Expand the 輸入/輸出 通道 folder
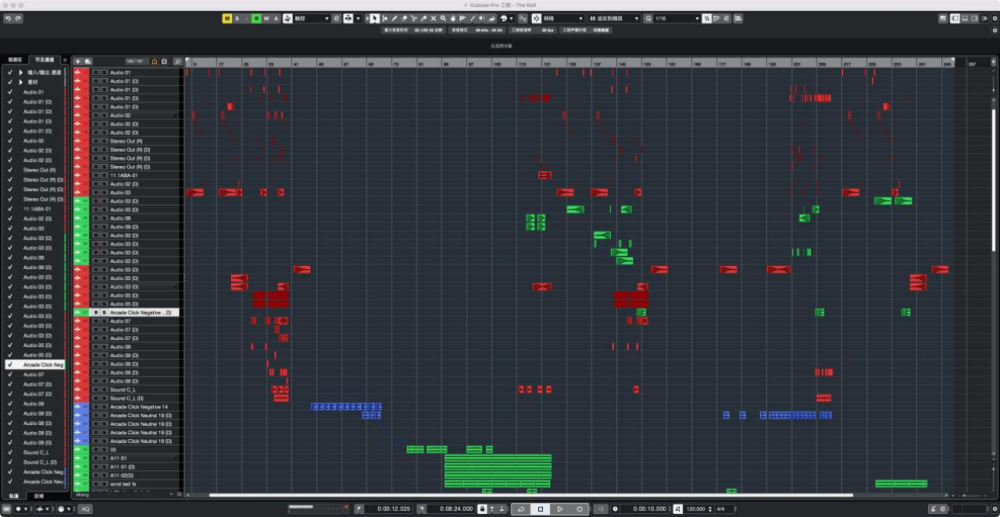 click(20, 73)
